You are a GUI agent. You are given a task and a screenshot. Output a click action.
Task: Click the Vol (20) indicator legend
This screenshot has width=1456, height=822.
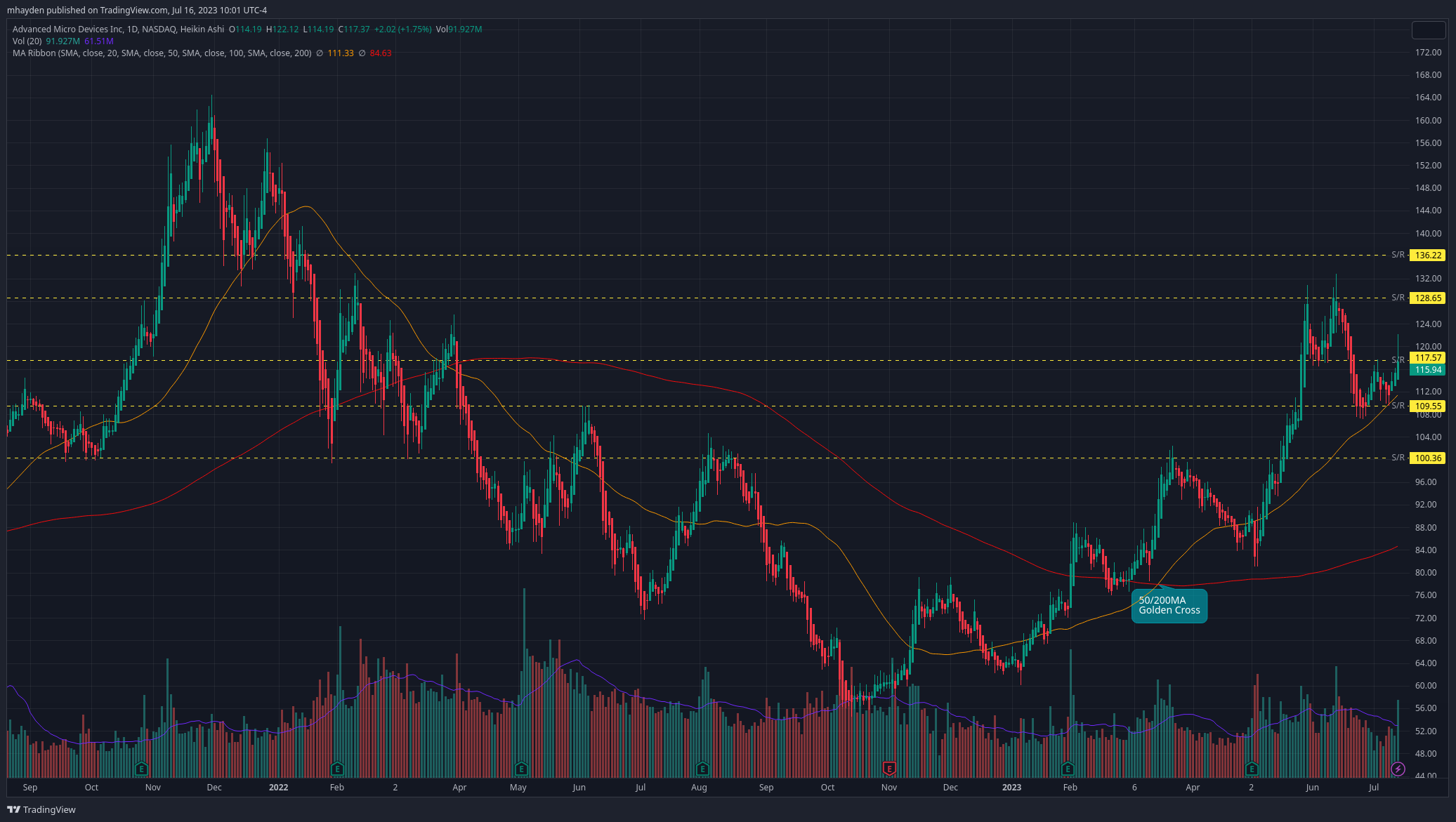[27, 41]
